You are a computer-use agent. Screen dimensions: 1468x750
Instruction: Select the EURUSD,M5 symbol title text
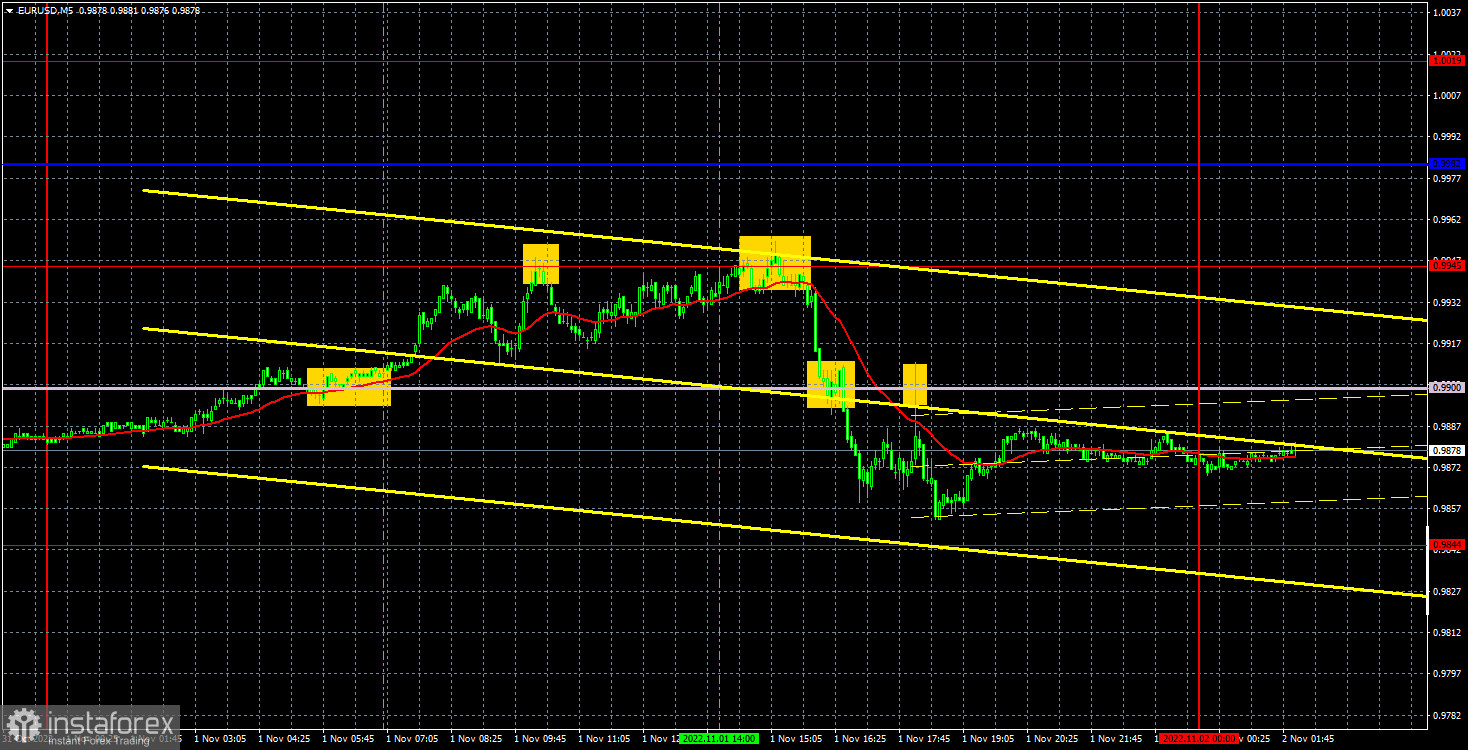tap(47, 10)
